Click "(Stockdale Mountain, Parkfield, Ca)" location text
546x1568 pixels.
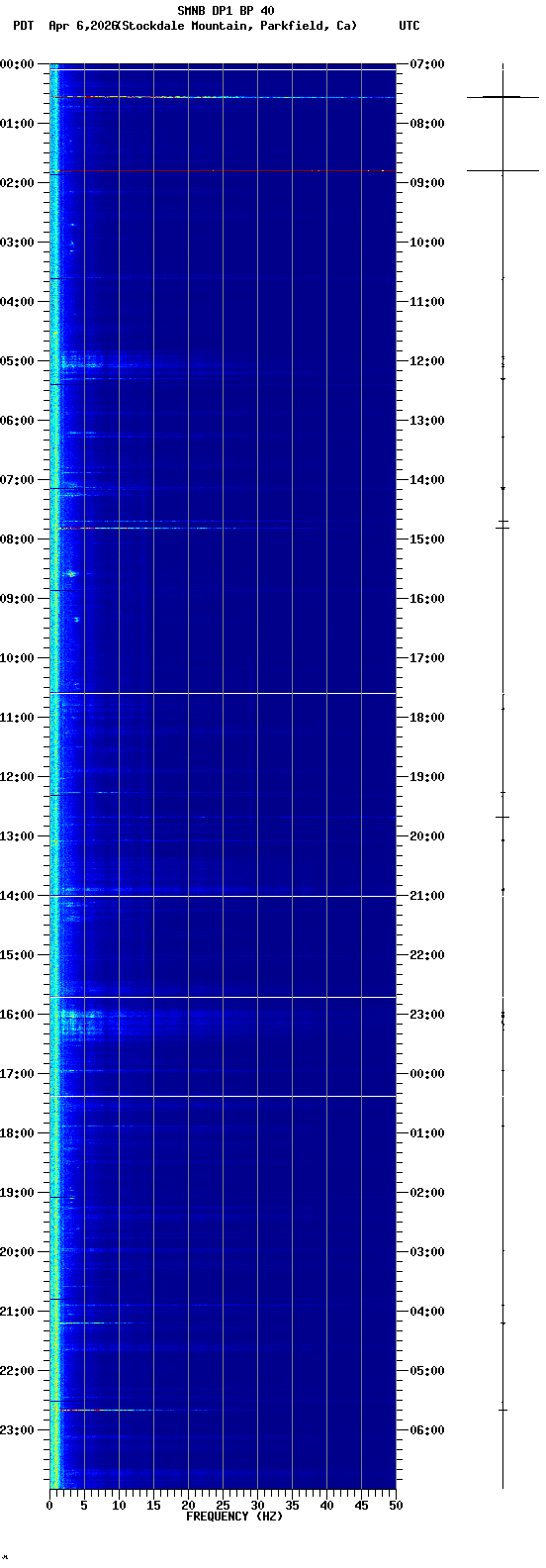pyautogui.click(x=236, y=26)
